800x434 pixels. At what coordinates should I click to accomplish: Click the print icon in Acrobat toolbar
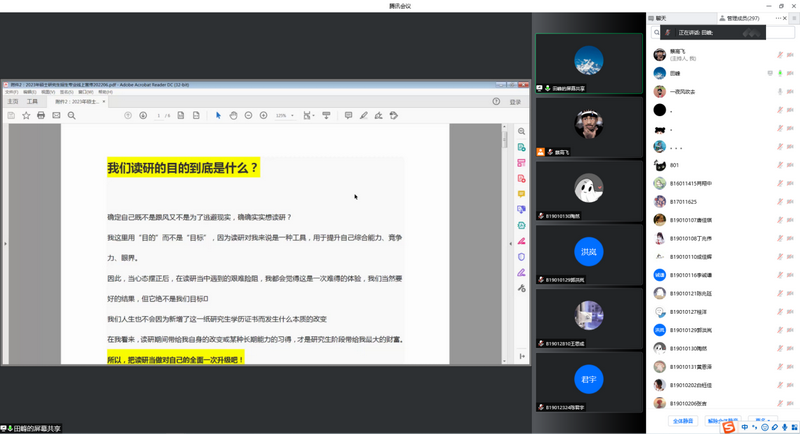click(x=41, y=116)
